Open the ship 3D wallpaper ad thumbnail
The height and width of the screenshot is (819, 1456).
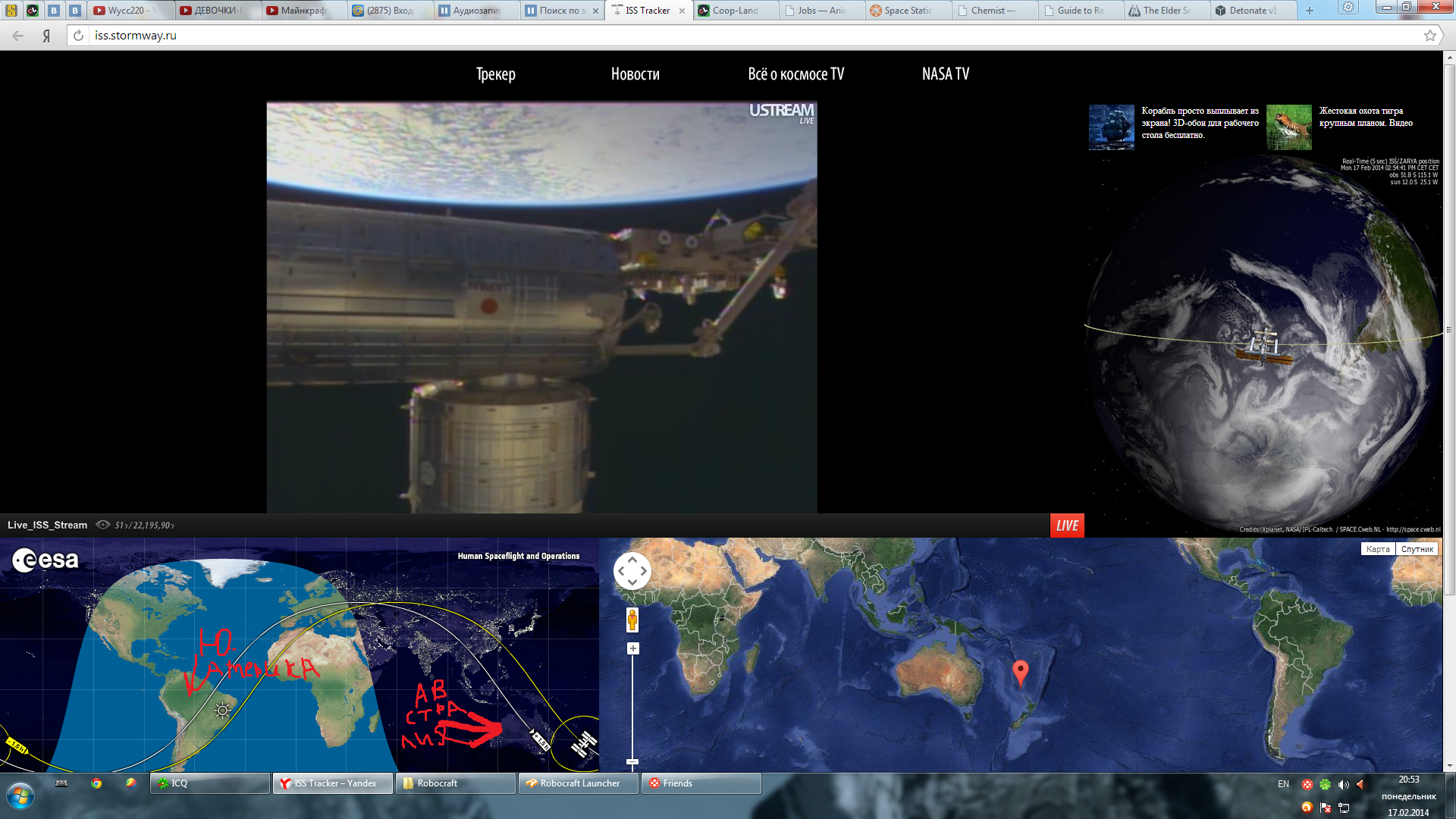(1112, 127)
